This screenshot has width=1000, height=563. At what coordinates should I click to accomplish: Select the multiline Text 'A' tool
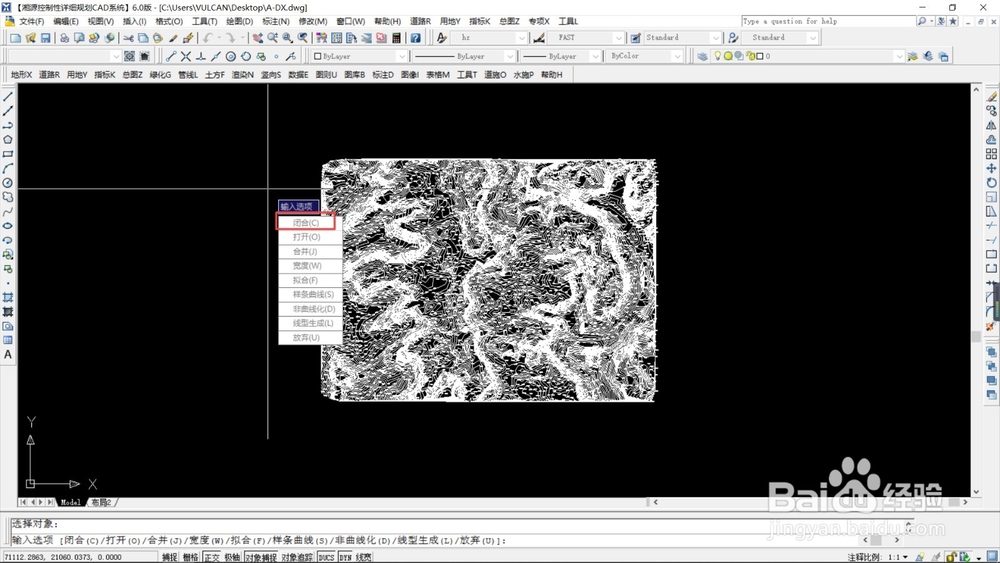pyautogui.click(x=8, y=355)
